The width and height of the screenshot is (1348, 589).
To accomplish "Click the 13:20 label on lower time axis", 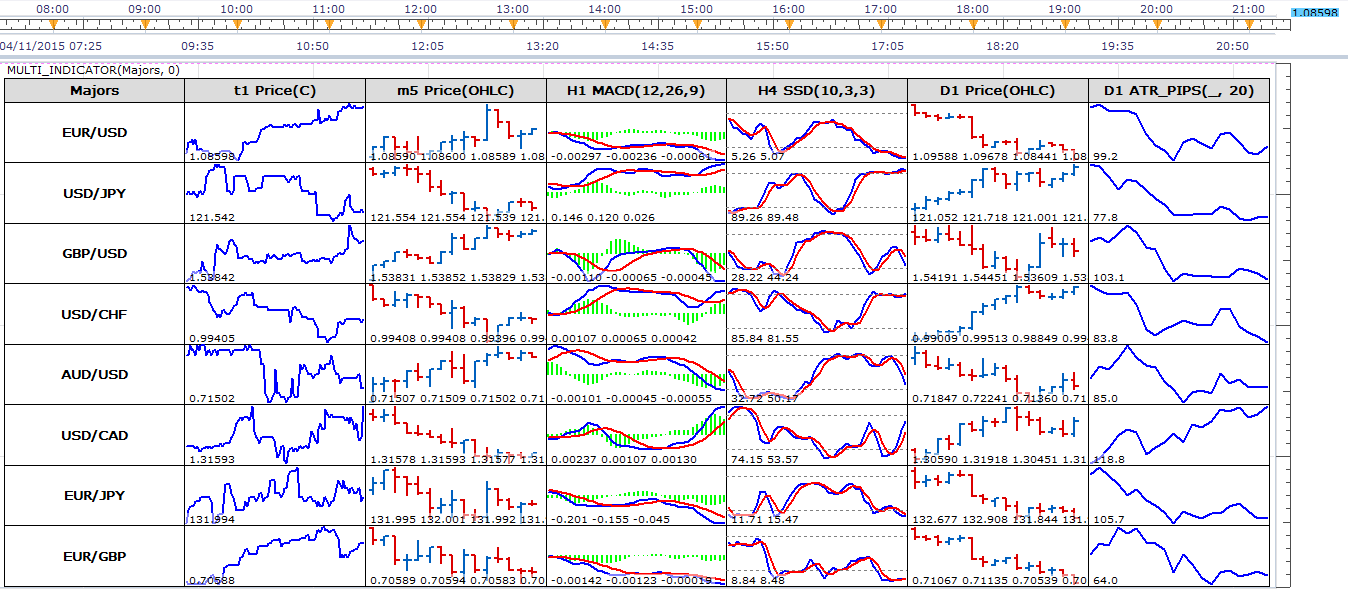I will (542, 46).
